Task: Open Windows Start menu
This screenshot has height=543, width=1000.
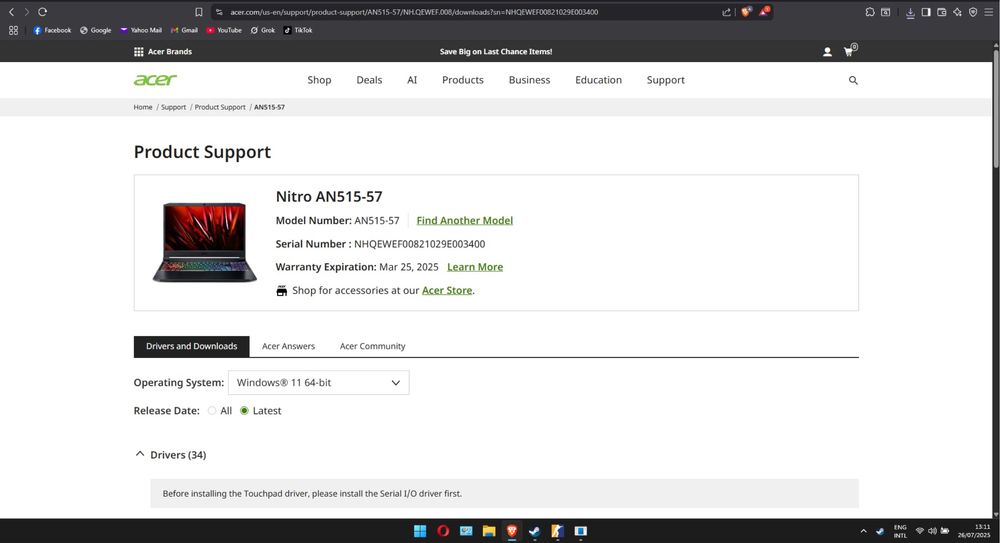Action: (420, 531)
